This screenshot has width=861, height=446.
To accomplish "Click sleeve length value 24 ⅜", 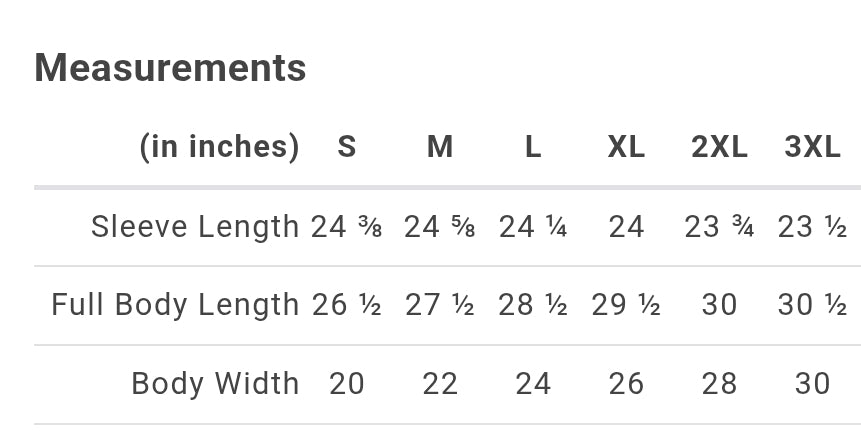I will click(x=346, y=227).
